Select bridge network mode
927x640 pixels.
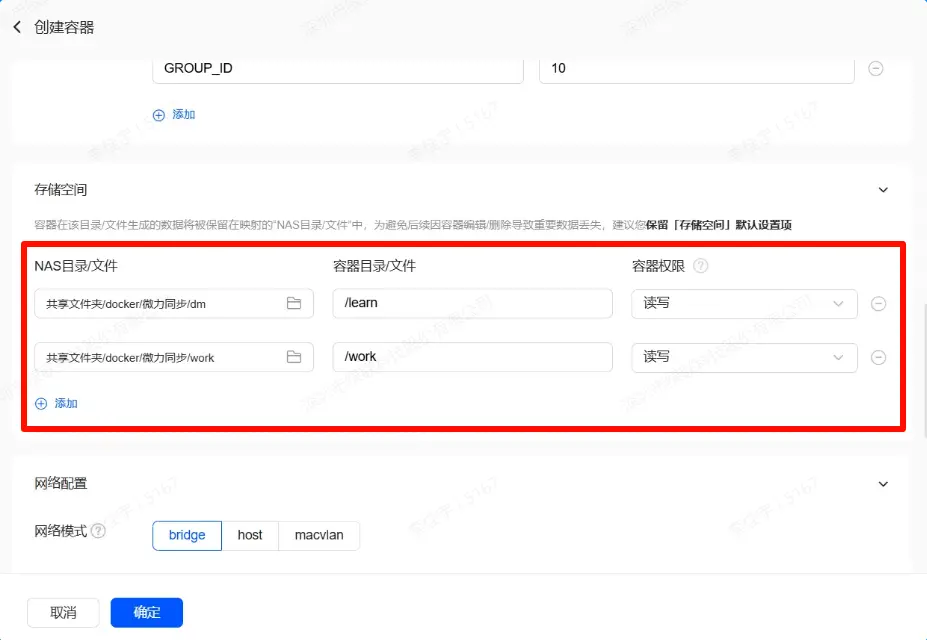click(187, 535)
